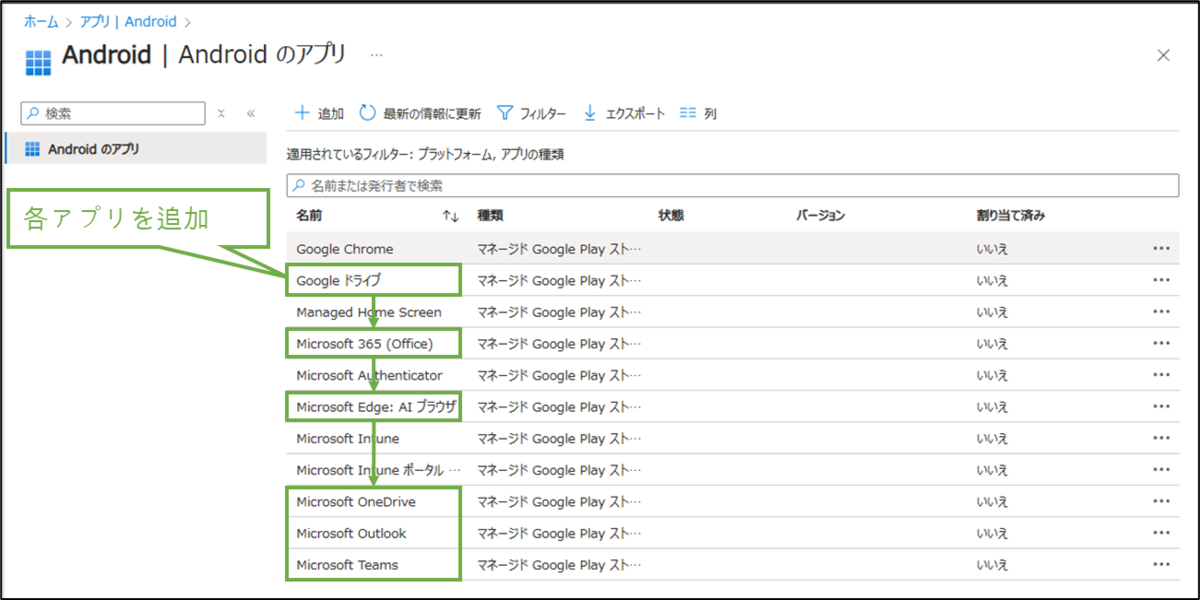Open more options for Intune ポータル row

pyautogui.click(x=1161, y=470)
